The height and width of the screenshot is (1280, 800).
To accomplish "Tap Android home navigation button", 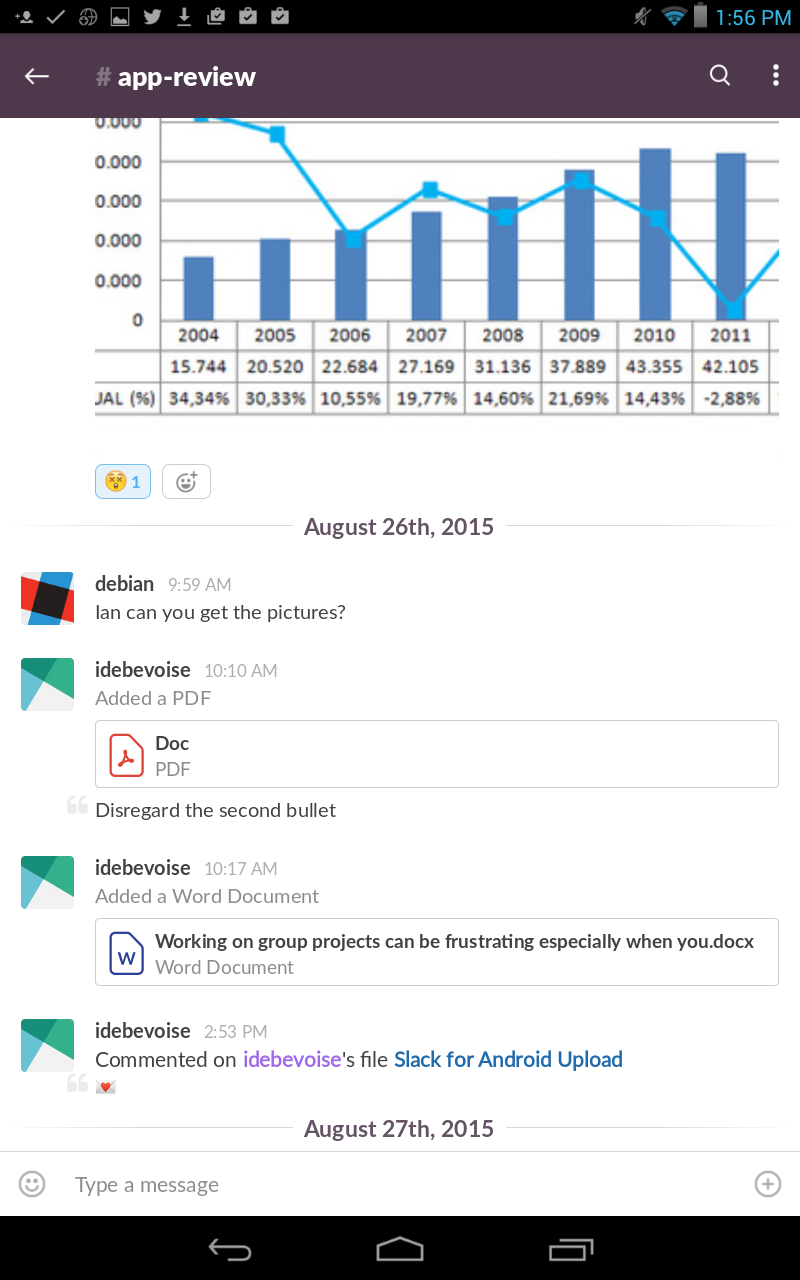I will pyautogui.click(x=400, y=1248).
